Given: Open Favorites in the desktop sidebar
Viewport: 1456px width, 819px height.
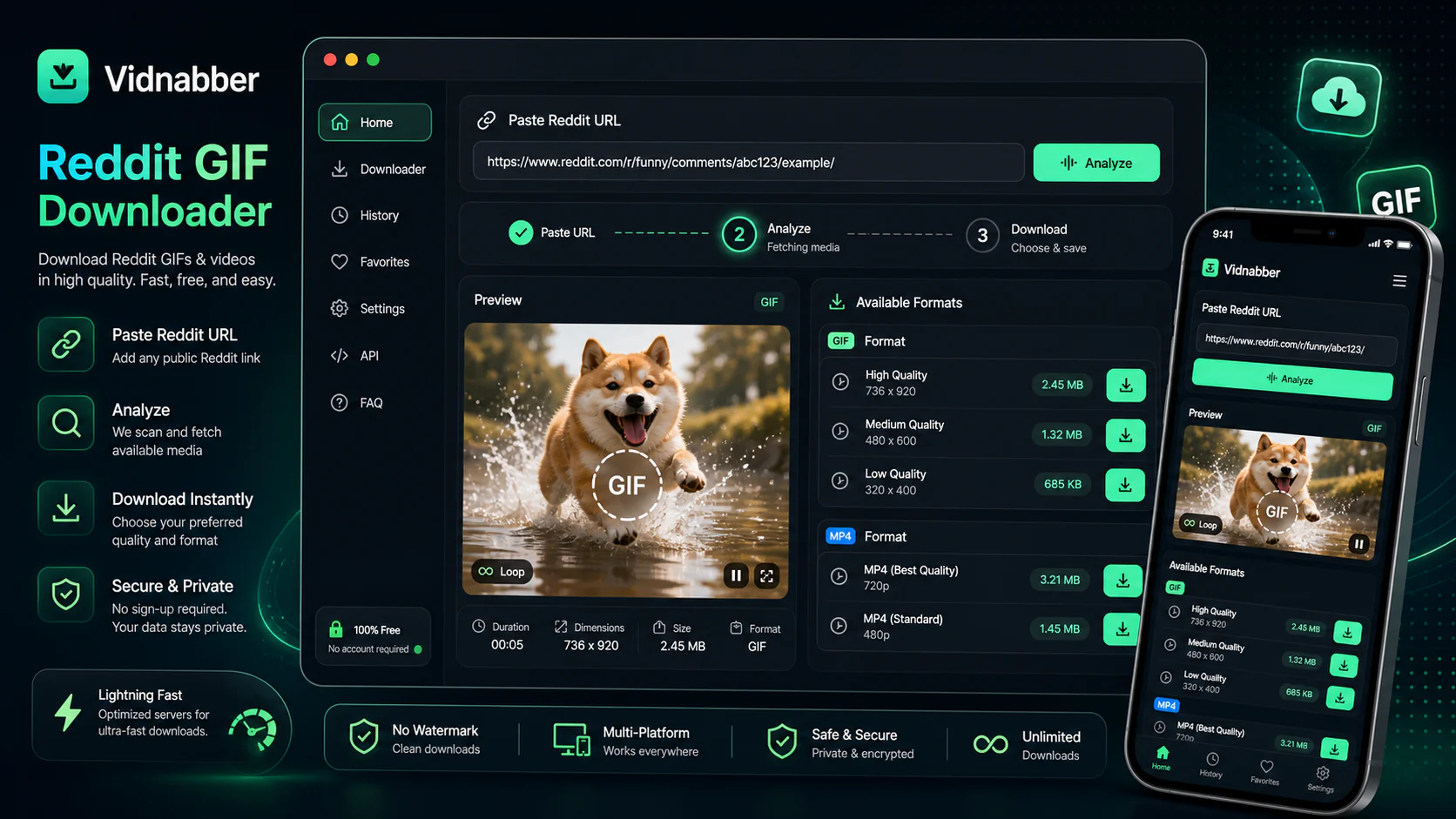Looking at the screenshot, I should [x=370, y=262].
